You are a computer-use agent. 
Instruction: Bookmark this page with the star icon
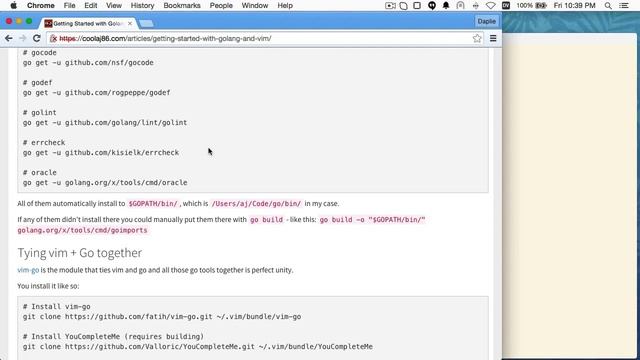[x=477, y=38]
